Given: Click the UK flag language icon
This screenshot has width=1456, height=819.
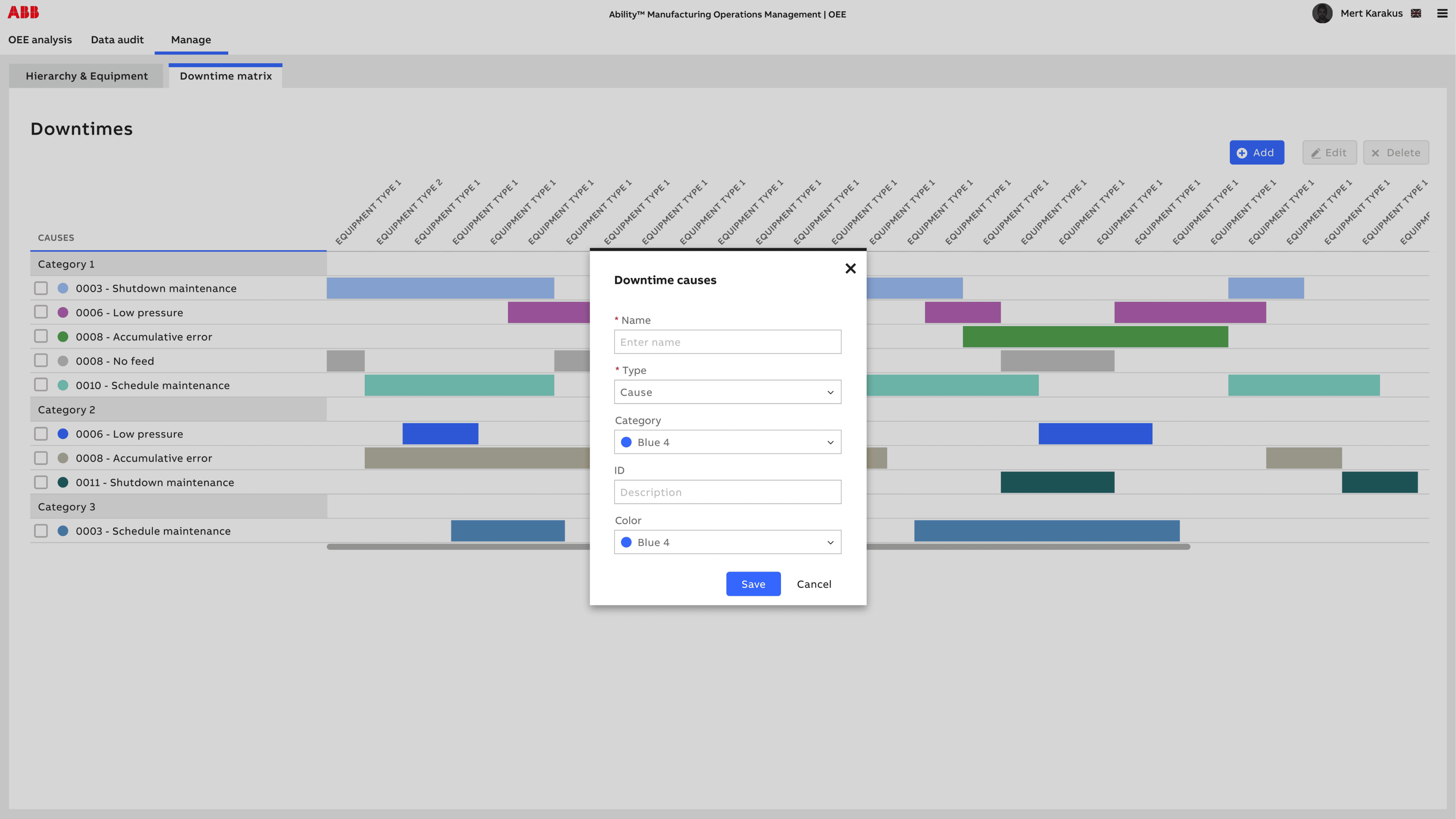Looking at the screenshot, I should click(x=1416, y=14).
